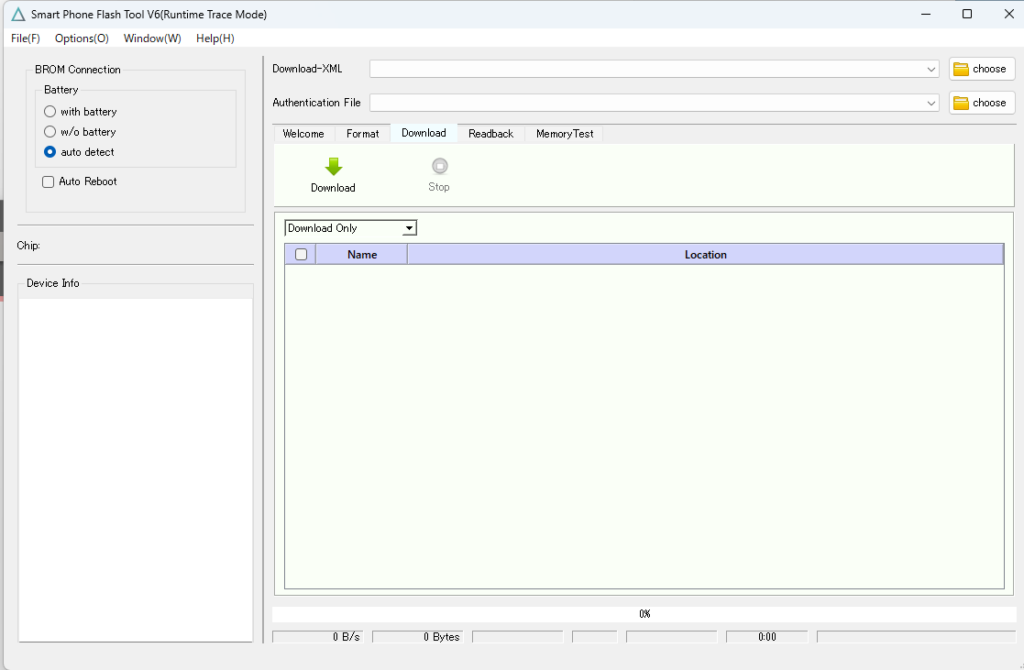
Task: Maximize the Flash Tool window
Action: pos(967,14)
